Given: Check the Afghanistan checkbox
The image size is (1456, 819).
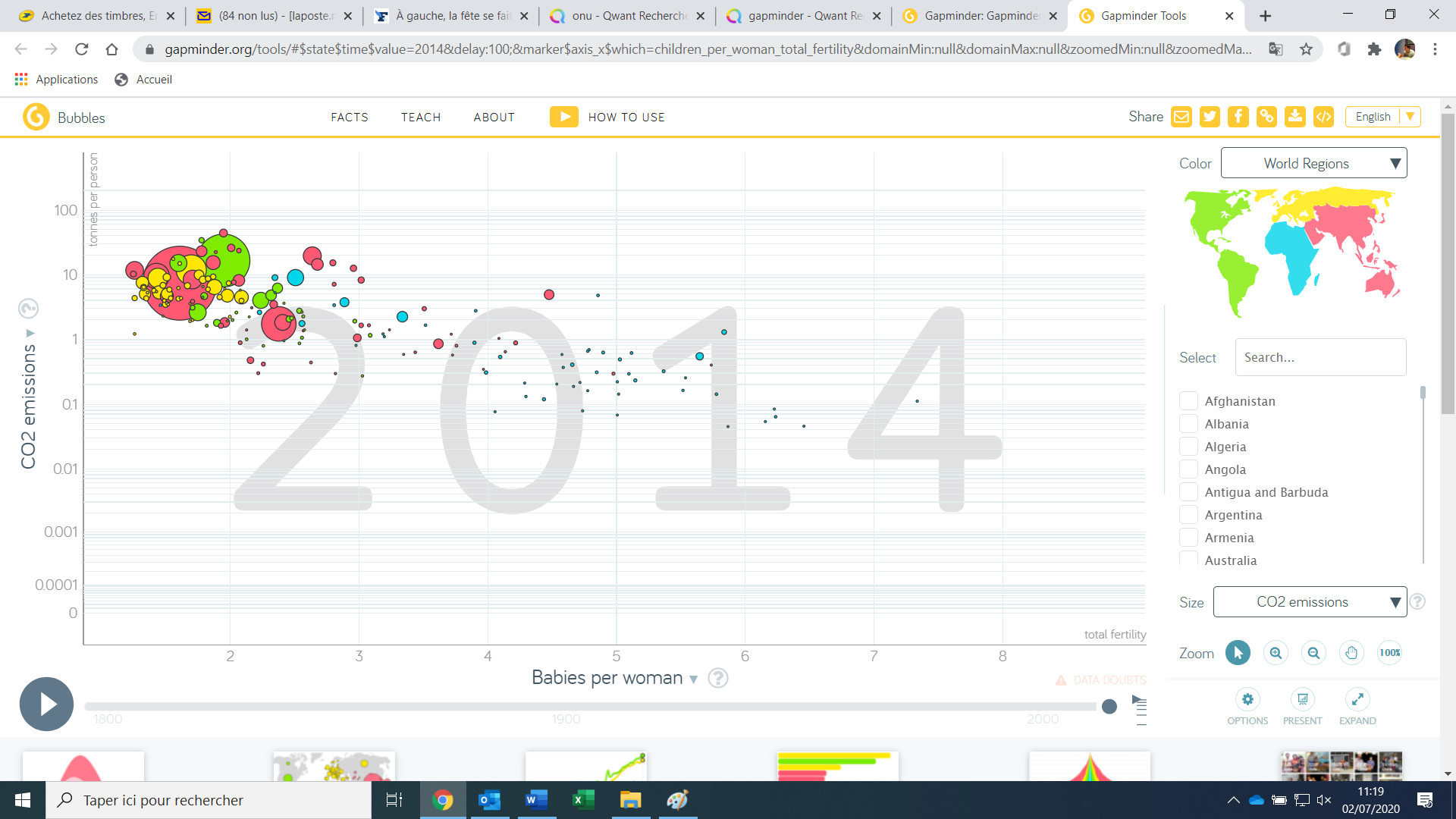Looking at the screenshot, I should click(x=1188, y=401).
